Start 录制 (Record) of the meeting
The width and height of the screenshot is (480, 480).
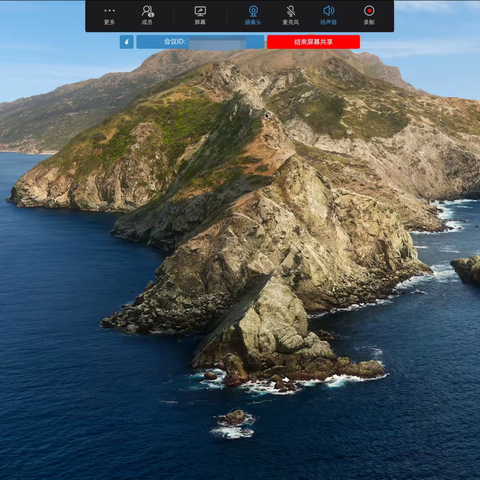(369, 16)
